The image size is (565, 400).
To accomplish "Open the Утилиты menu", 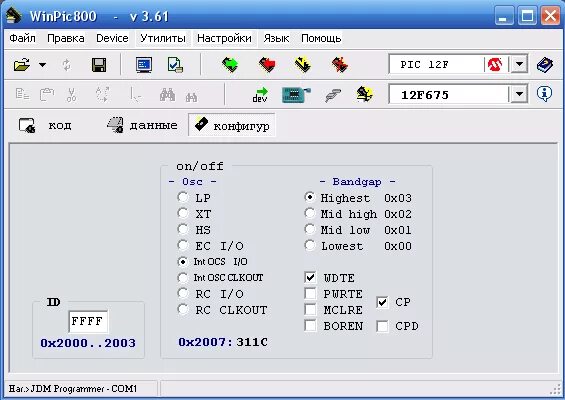I will coord(163,38).
